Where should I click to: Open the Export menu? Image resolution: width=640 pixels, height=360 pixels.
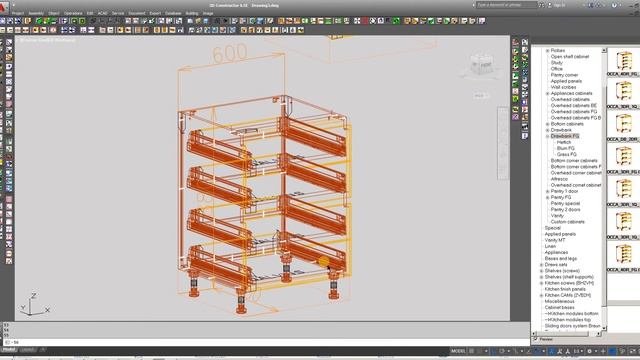155,13
